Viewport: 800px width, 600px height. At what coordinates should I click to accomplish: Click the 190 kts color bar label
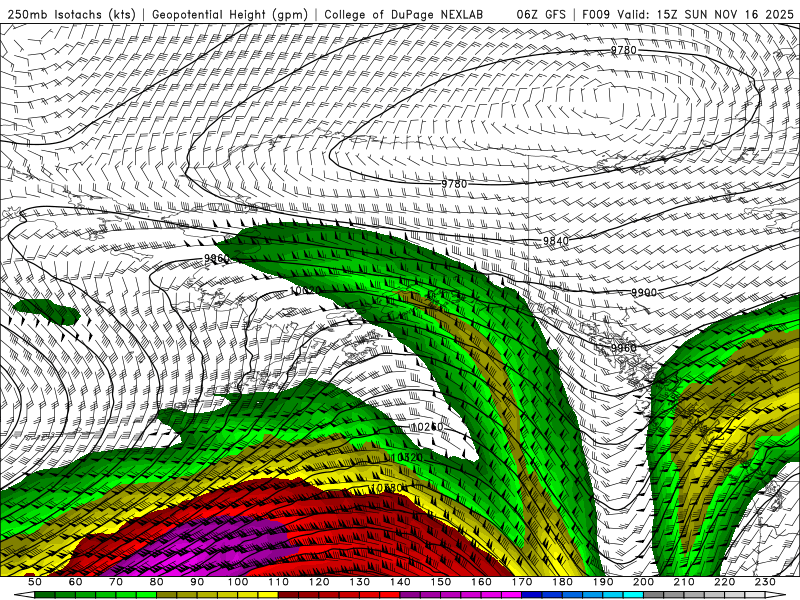pos(603,582)
